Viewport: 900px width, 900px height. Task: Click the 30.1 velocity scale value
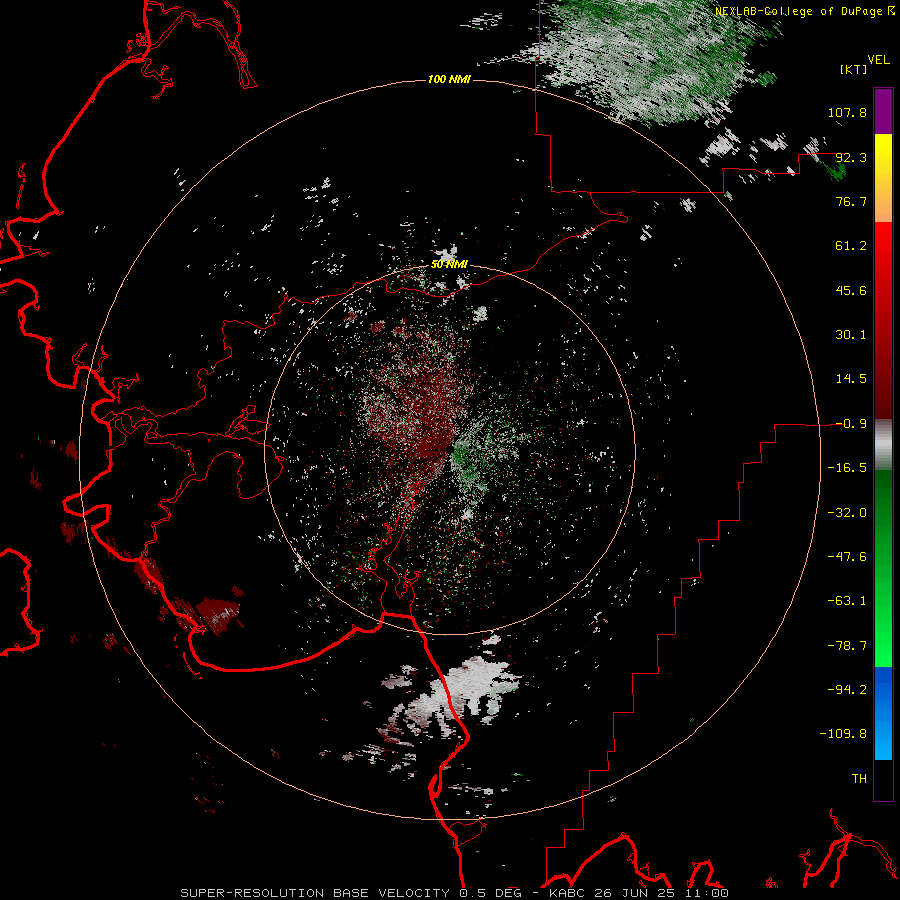(851, 335)
